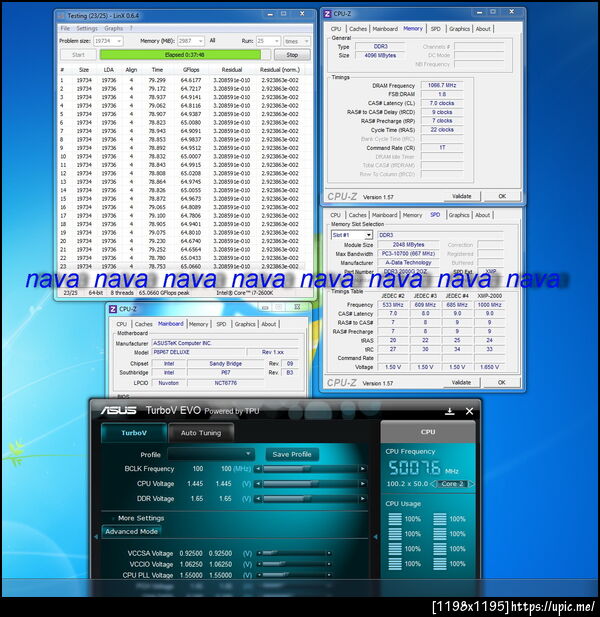Open the ? help menu in LinX

(x=131, y=28)
